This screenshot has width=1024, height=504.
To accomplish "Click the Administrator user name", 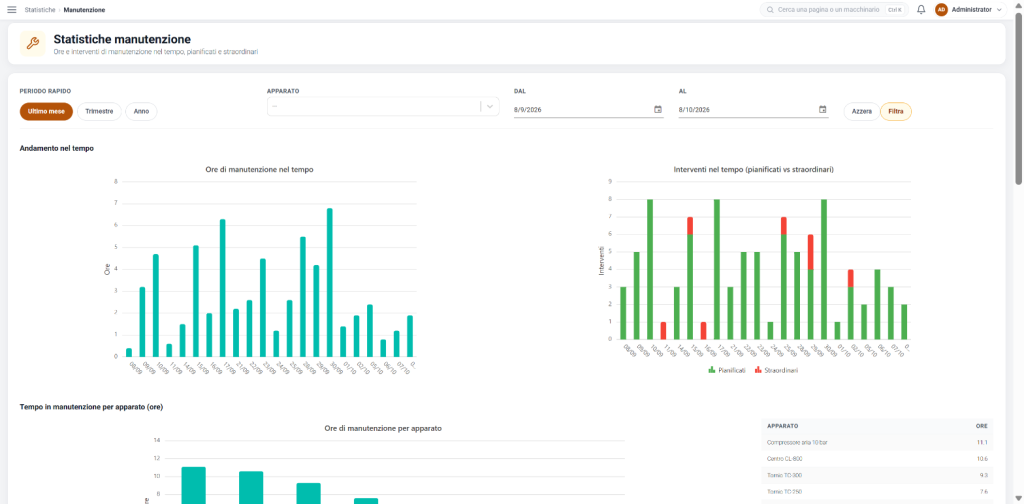I will point(972,10).
